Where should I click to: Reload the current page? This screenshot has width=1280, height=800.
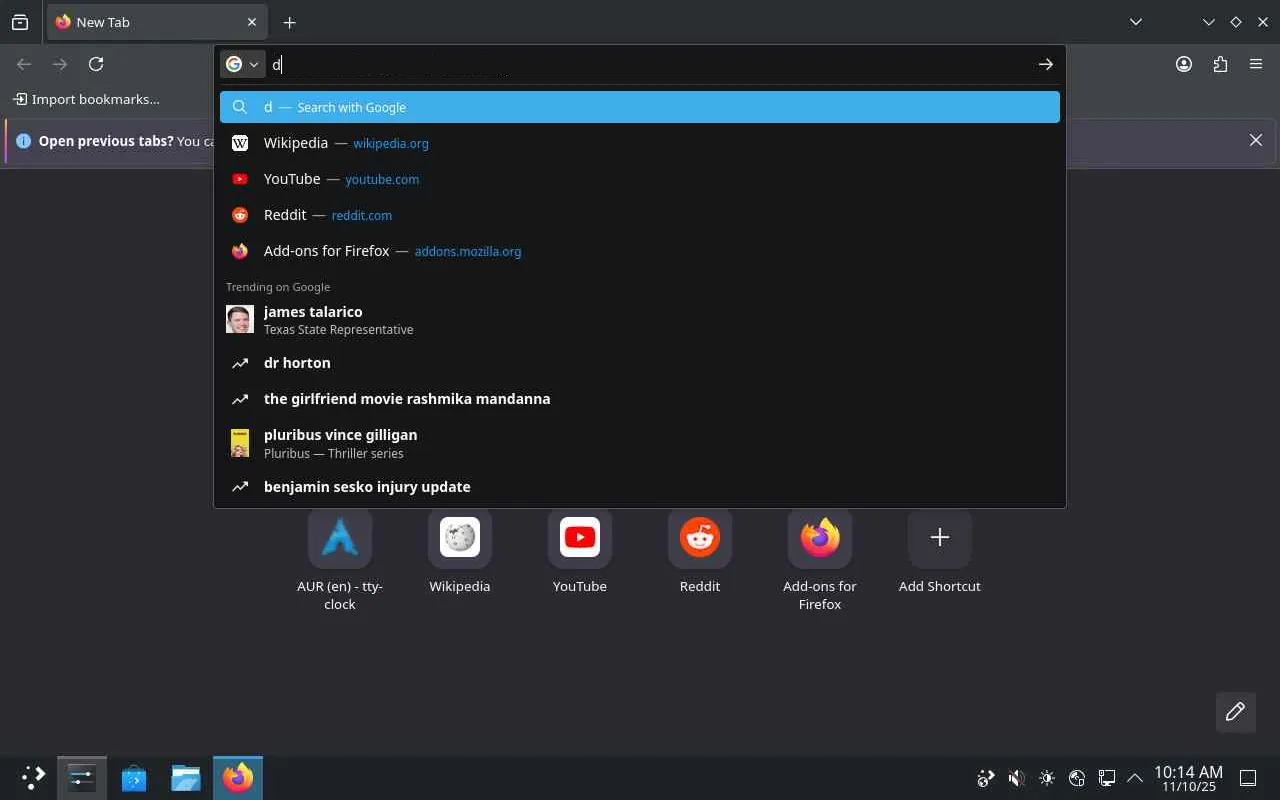click(x=96, y=64)
